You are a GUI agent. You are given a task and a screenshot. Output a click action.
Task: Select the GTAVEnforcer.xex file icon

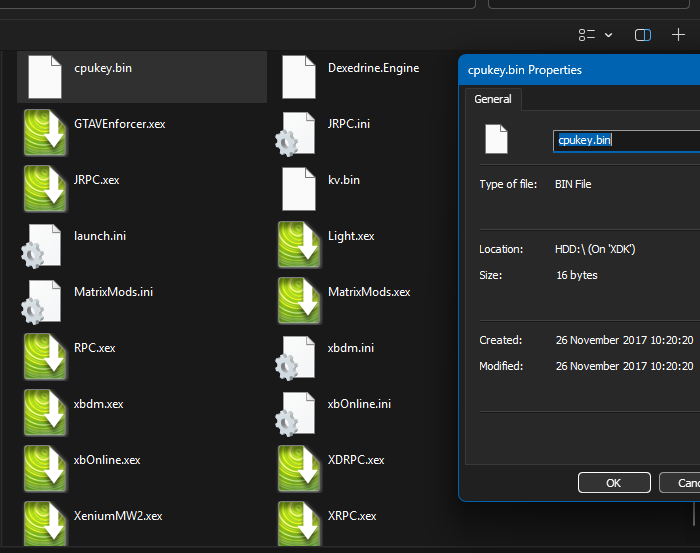(x=45, y=133)
